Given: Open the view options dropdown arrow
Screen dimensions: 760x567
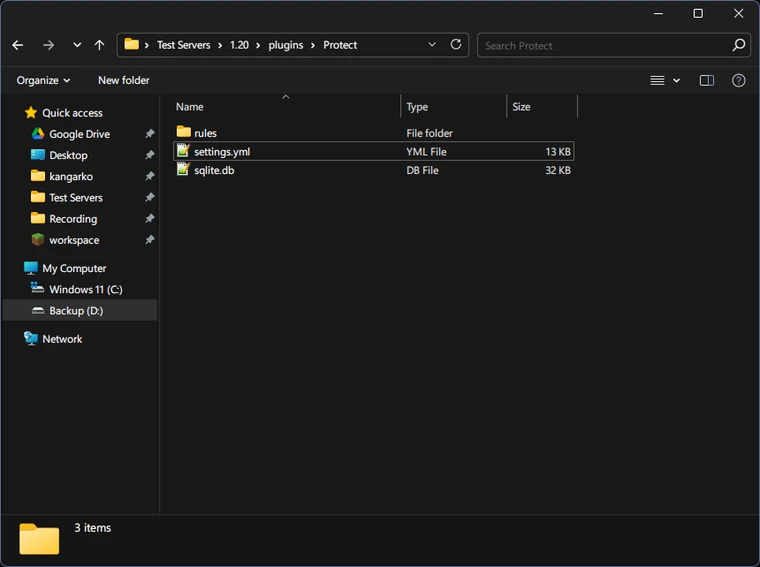Looking at the screenshot, I should tap(677, 80).
